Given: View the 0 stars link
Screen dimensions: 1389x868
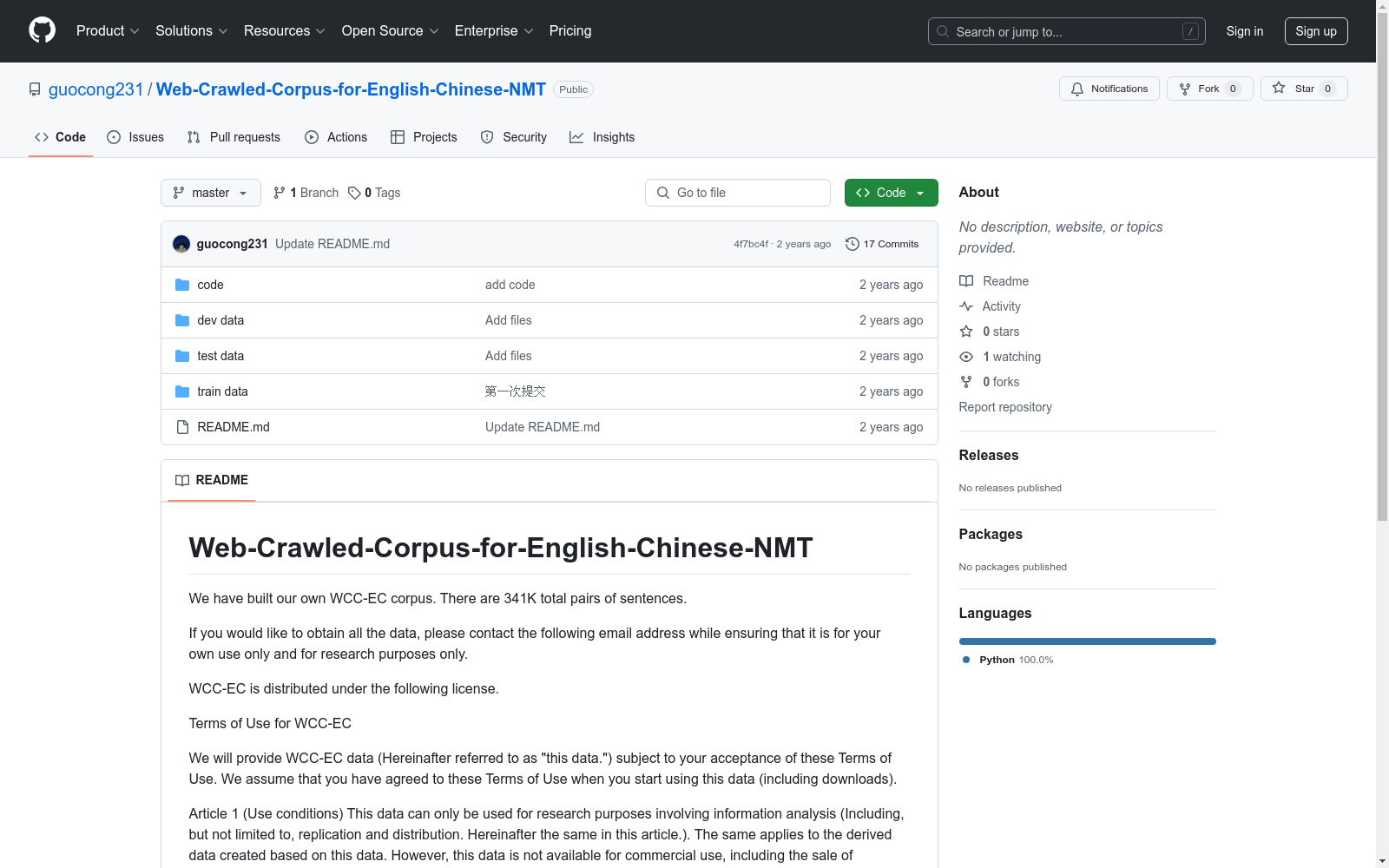Looking at the screenshot, I should tap(990, 332).
